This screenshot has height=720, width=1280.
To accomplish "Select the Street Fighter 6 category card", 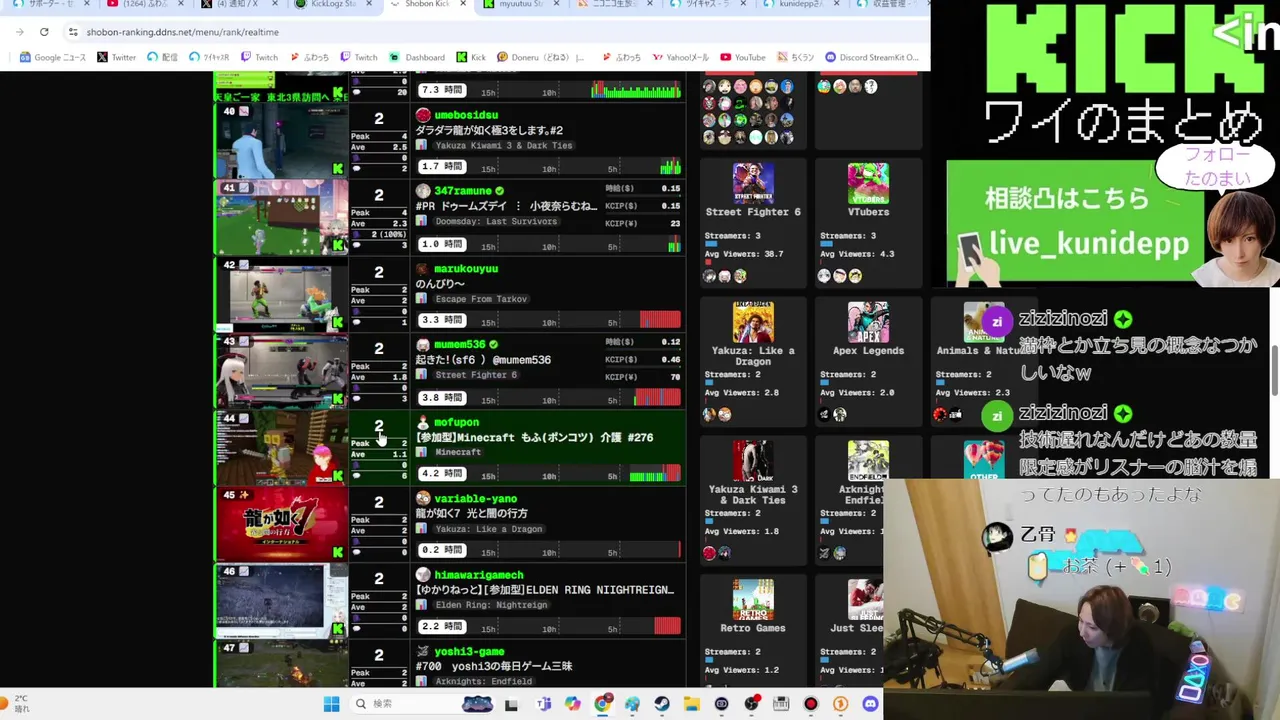I will click(x=753, y=224).
